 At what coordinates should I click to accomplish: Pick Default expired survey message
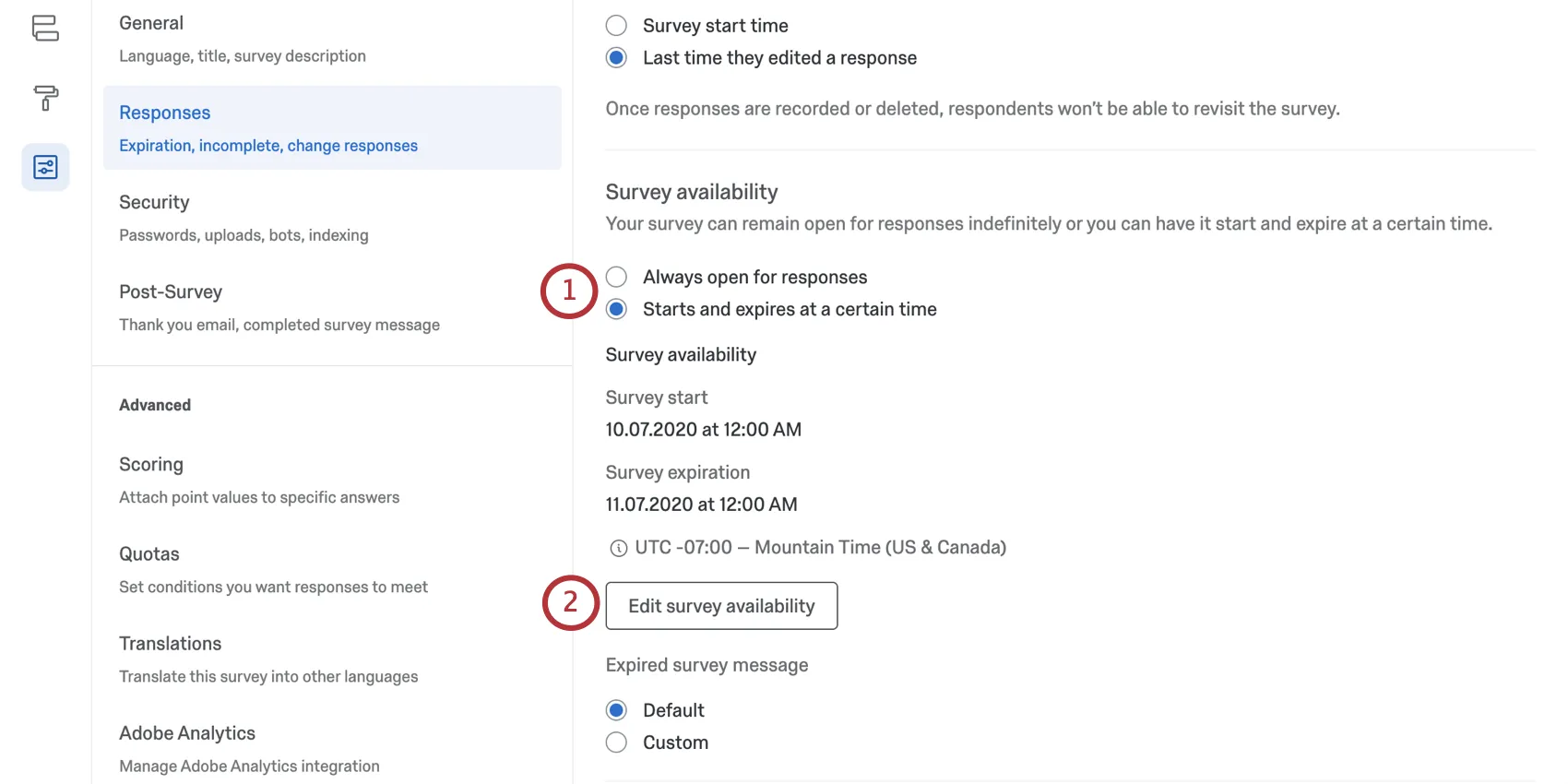(x=617, y=710)
